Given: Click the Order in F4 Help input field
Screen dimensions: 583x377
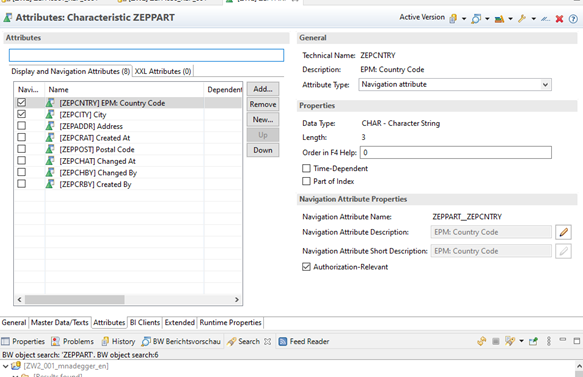Looking at the screenshot, I should 455,152.
